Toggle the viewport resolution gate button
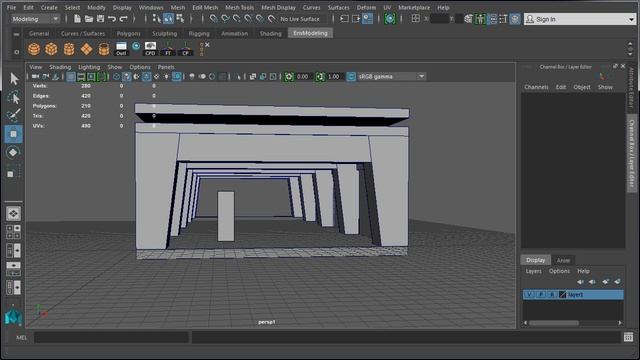 tap(91, 76)
